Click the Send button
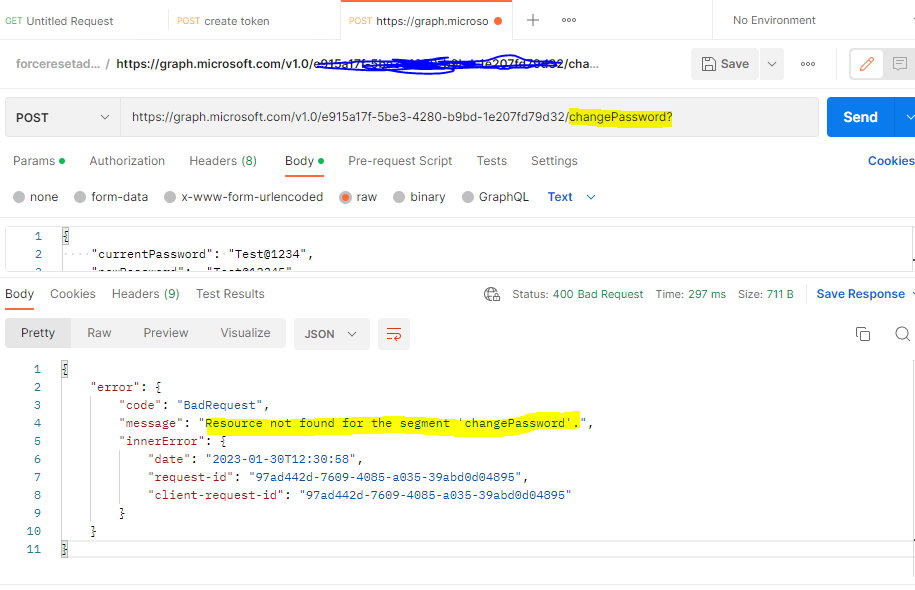Viewport: 915px width, 590px height. click(859, 117)
